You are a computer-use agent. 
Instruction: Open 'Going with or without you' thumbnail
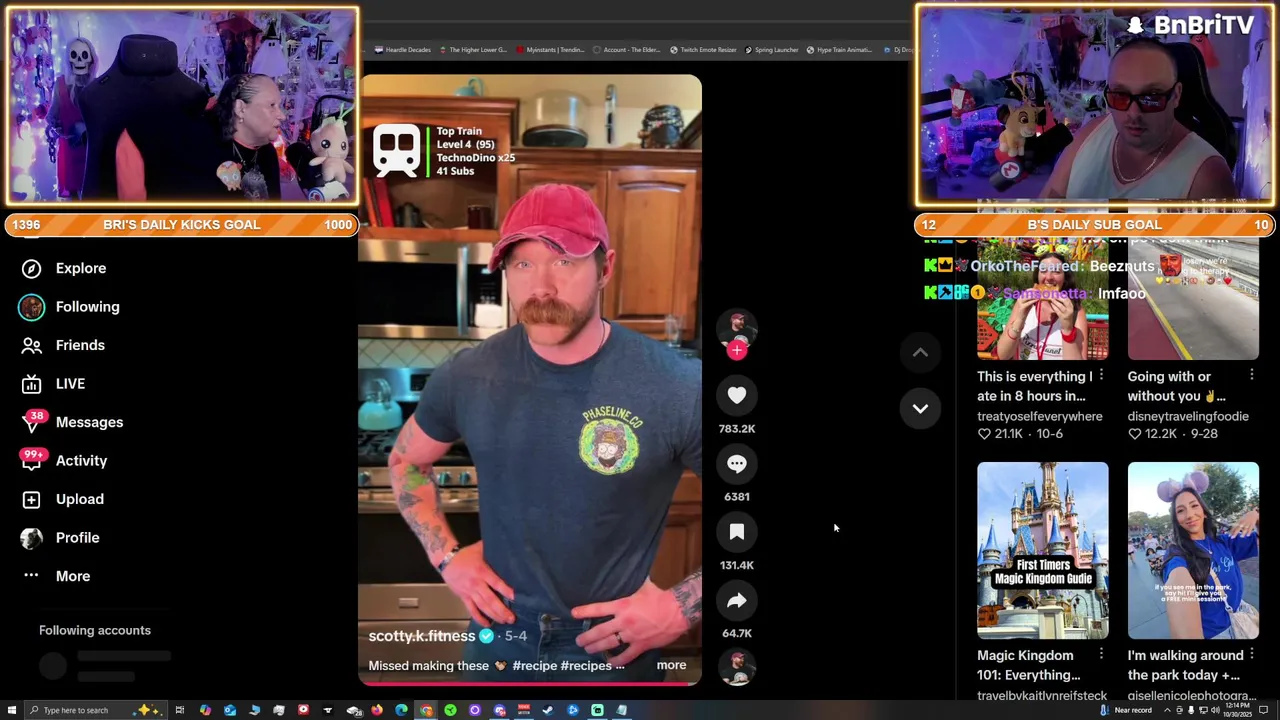pos(1193,300)
